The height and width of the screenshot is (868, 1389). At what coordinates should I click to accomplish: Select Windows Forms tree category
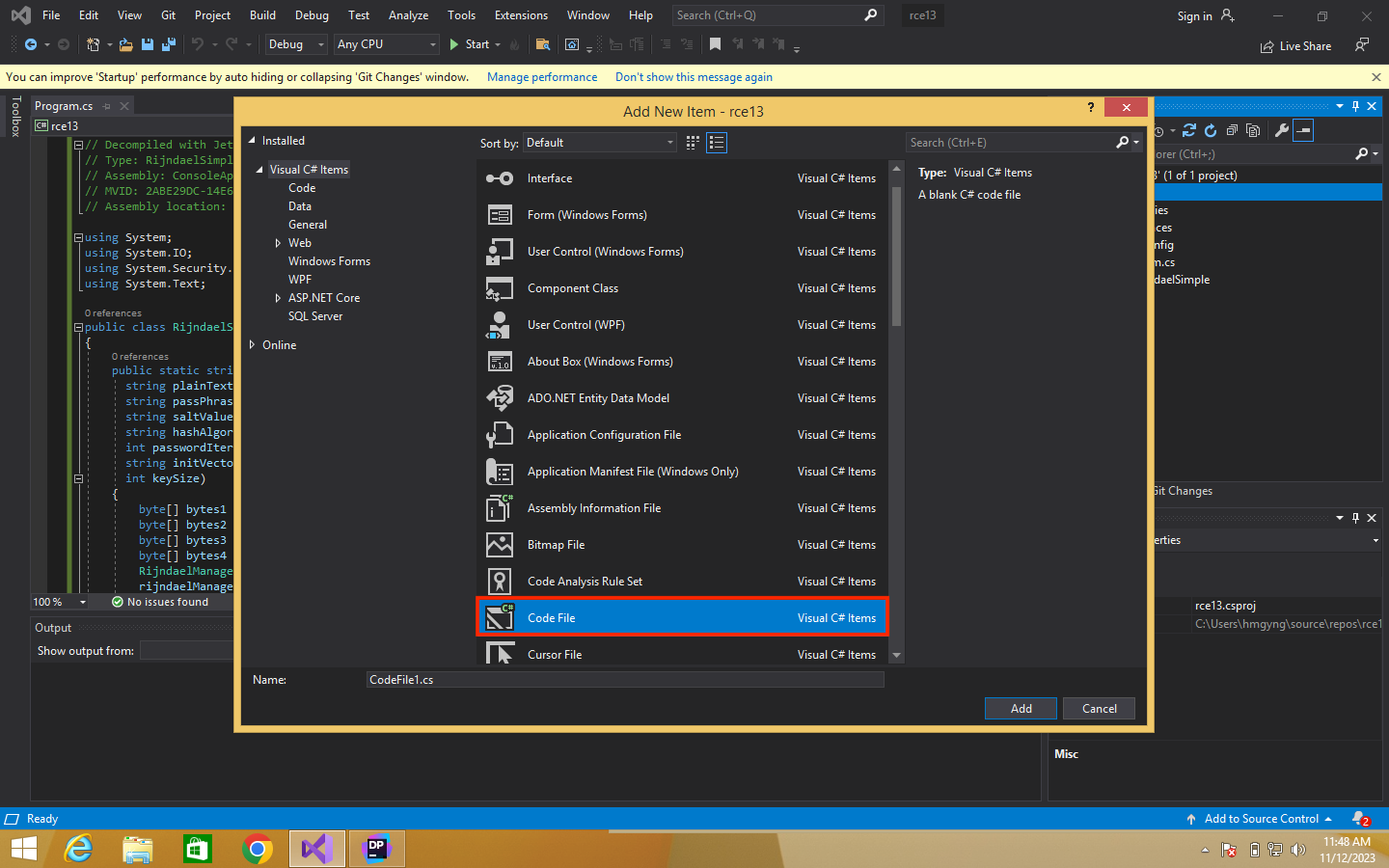329,261
